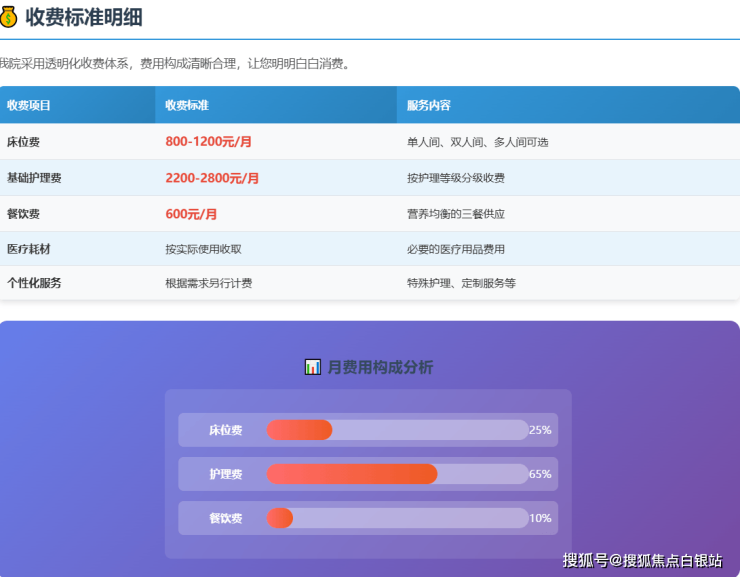The height and width of the screenshot is (577, 740).
Task: Click 单人间、双人间、多人间可选 description
Action: pos(477,142)
